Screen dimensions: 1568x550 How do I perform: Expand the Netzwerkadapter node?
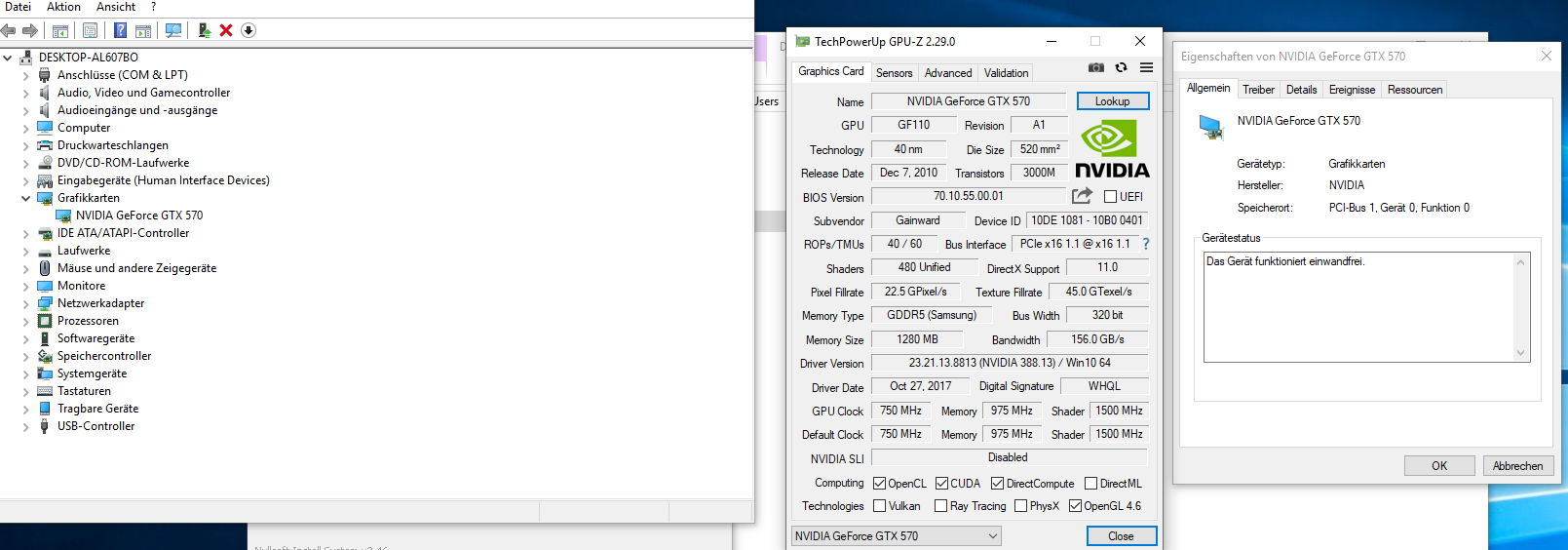pos(26,303)
